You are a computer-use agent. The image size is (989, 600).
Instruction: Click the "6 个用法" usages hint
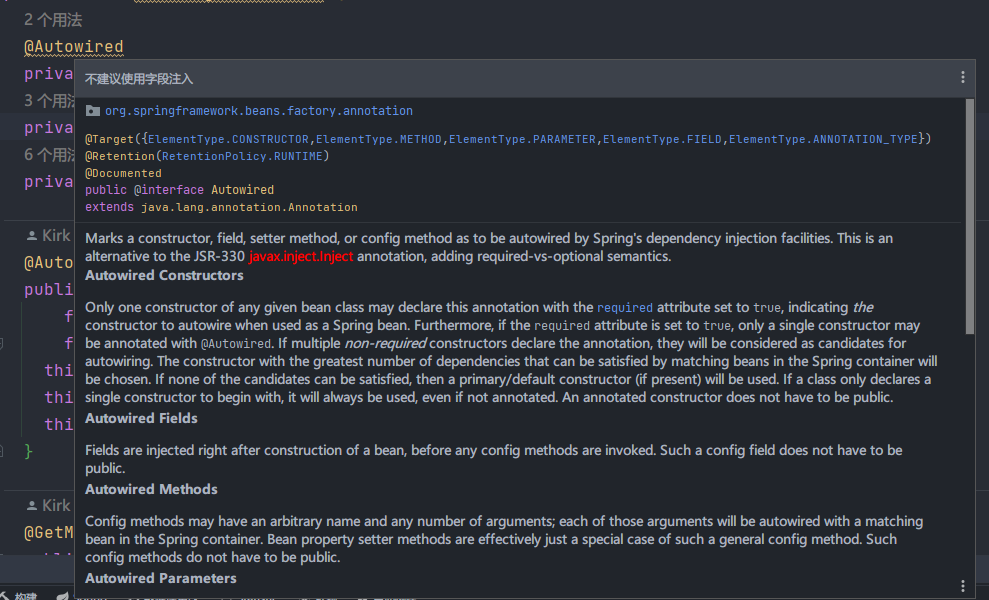pyautogui.click(x=49, y=155)
